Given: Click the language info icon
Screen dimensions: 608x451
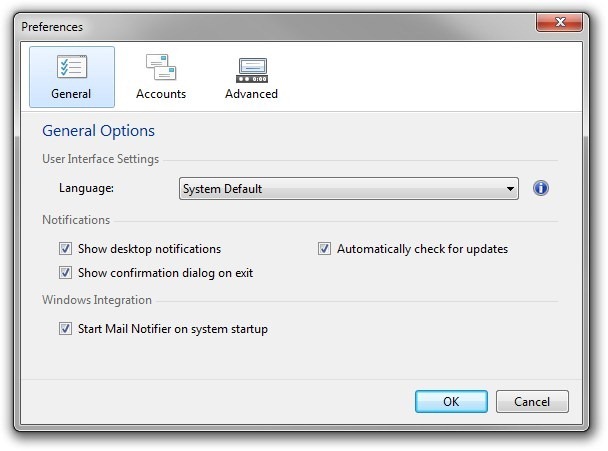Looking at the screenshot, I should pos(541,188).
